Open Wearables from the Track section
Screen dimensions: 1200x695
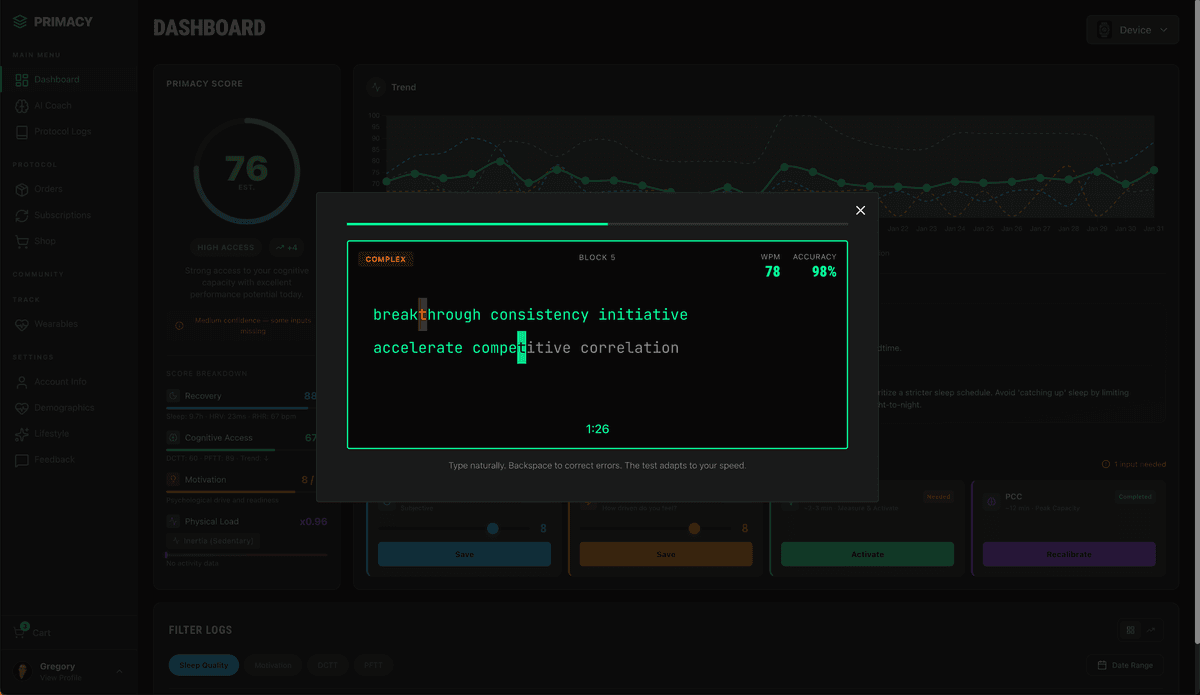pyautogui.click(x=69, y=324)
